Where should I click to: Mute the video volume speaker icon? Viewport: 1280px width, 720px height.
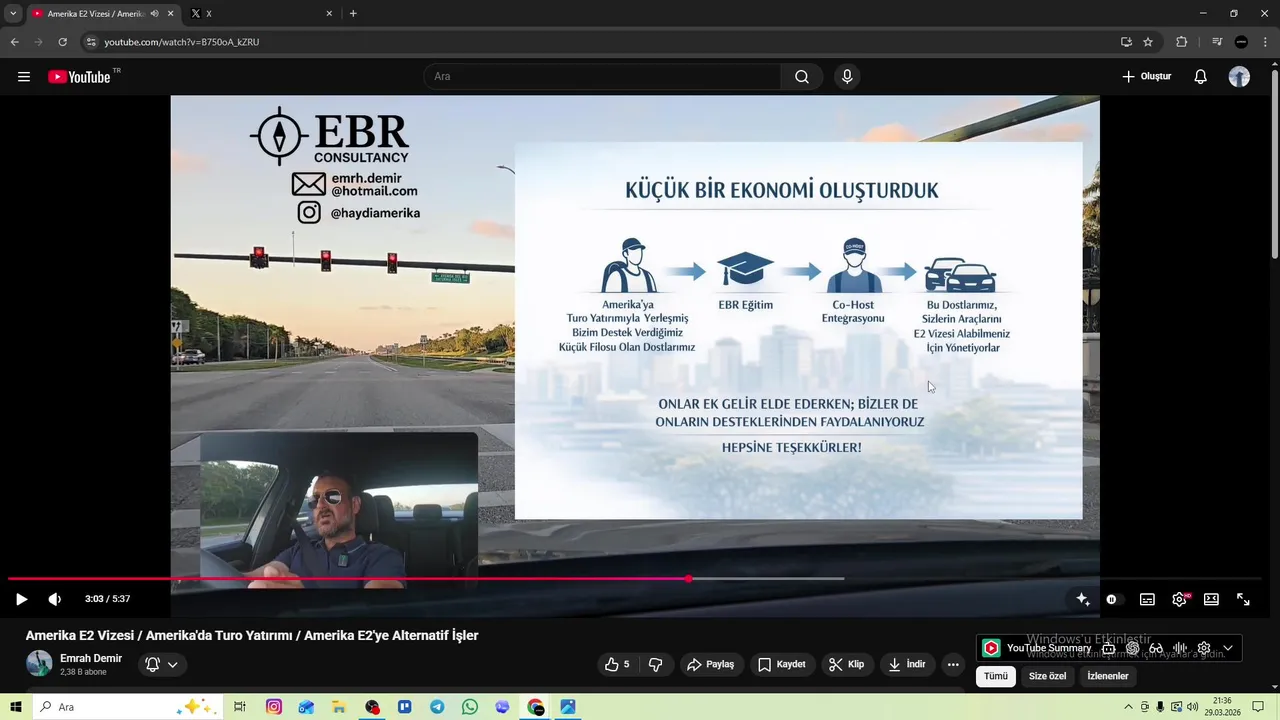click(x=54, y=599)
